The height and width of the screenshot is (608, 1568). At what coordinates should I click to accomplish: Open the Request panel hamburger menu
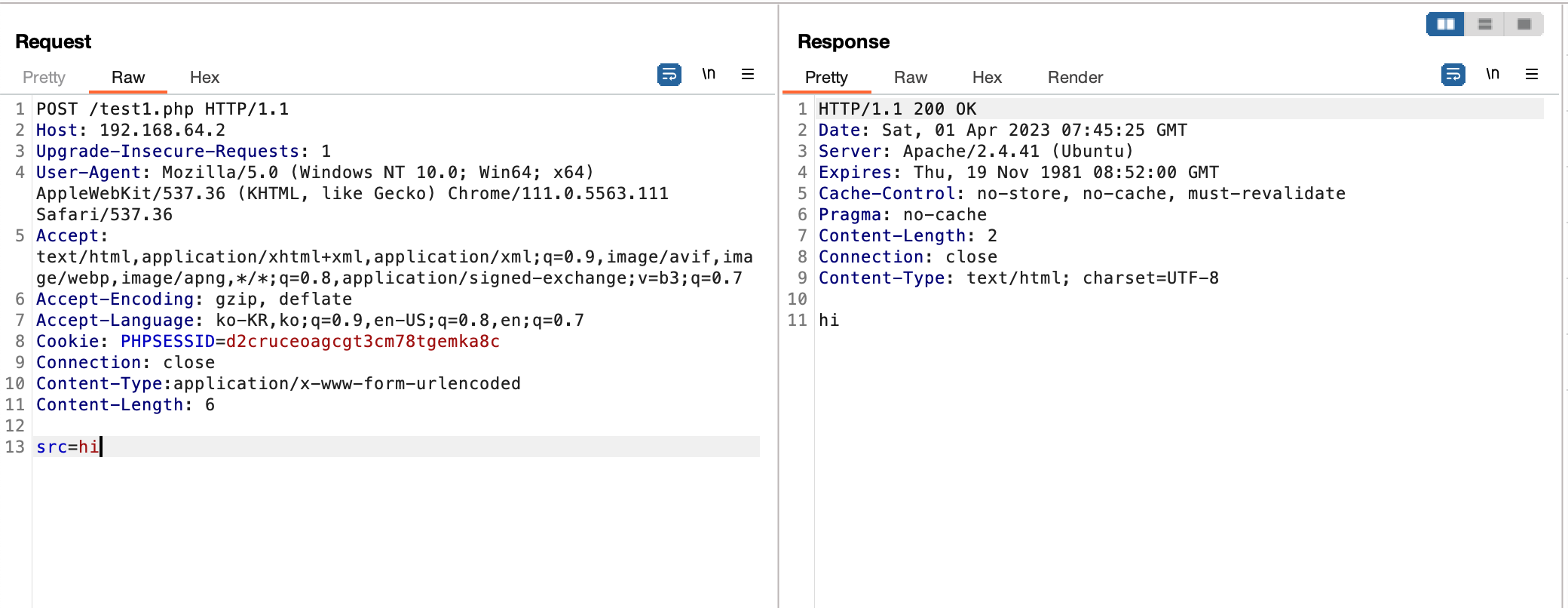(x=748, y=74)
